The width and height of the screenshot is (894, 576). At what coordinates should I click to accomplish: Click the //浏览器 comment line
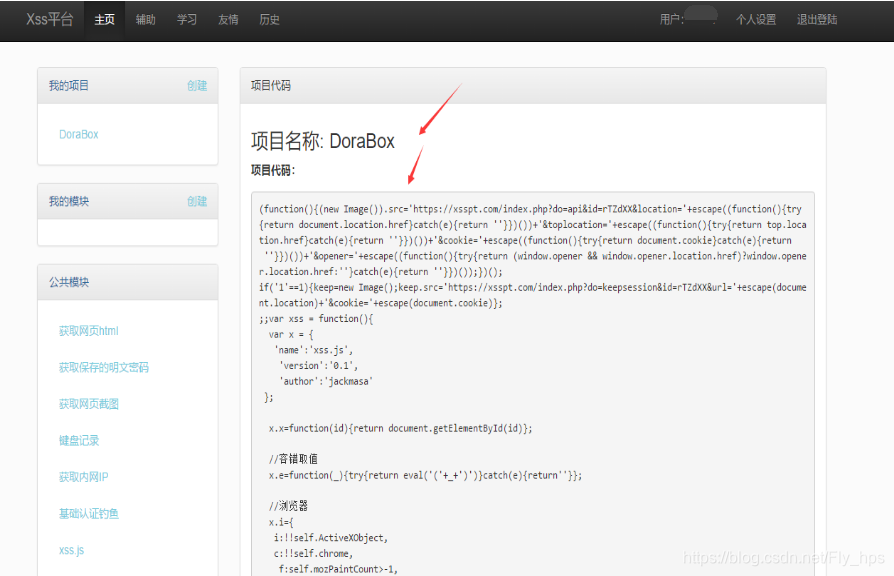[x=288, y=505]
